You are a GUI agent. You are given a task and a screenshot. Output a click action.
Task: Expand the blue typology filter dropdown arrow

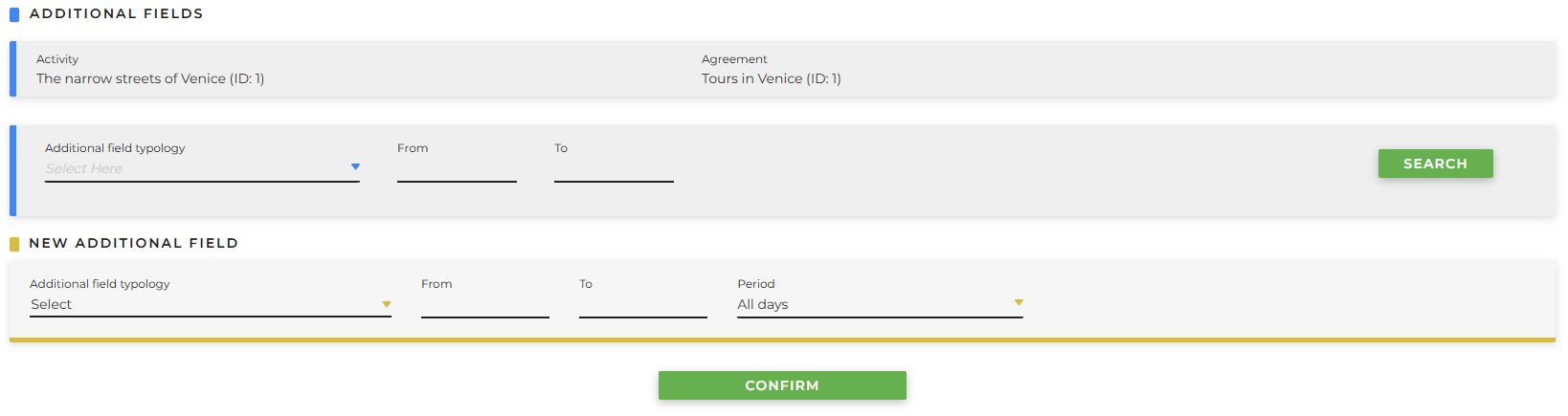coord(355,167)
